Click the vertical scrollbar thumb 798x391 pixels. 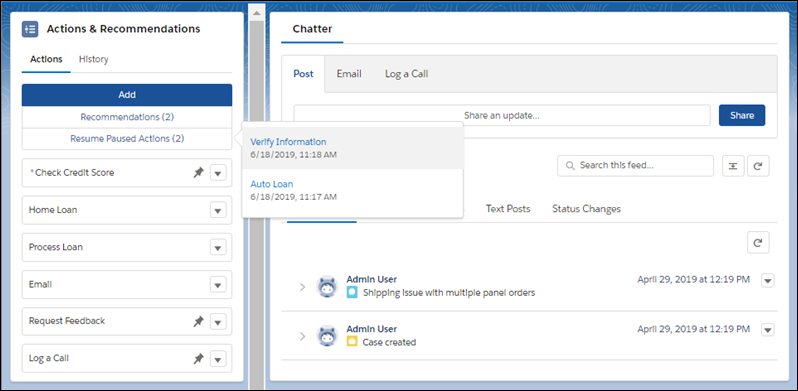(x=256, y=204)
